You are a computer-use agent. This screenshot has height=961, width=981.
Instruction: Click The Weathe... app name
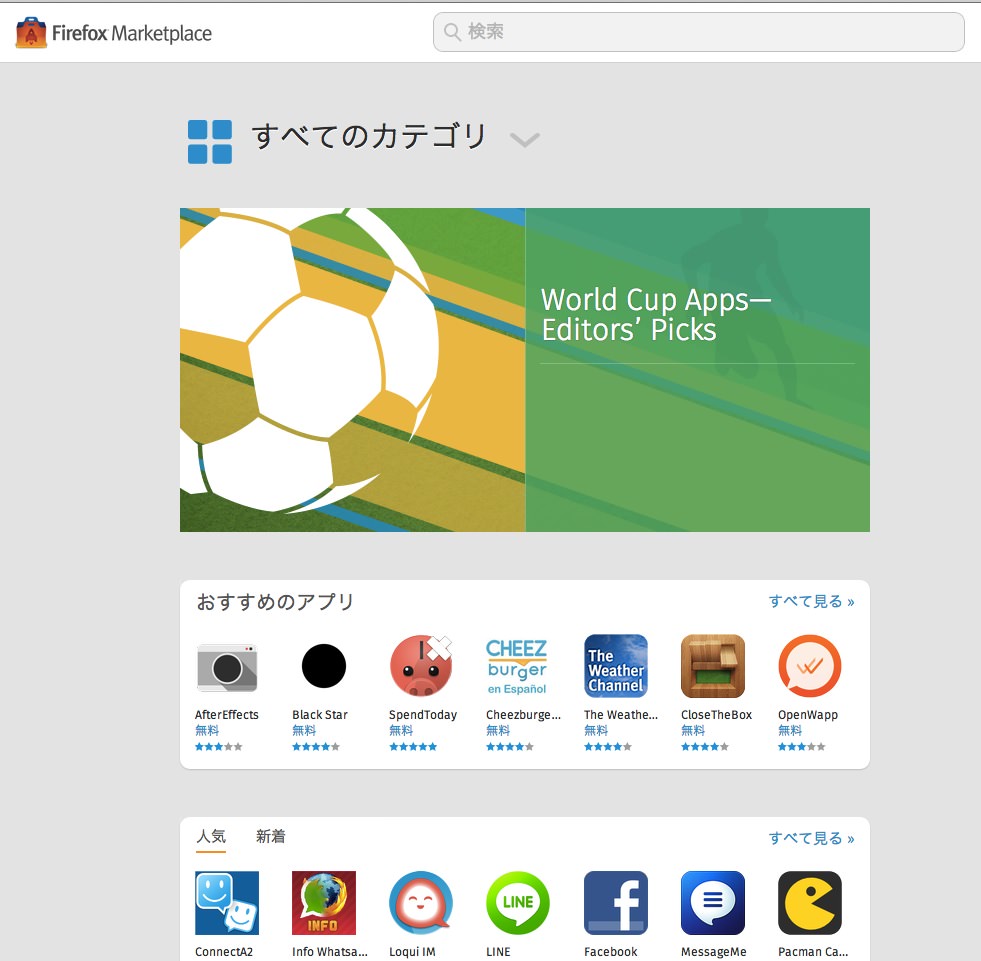click(x=621, y=714)
